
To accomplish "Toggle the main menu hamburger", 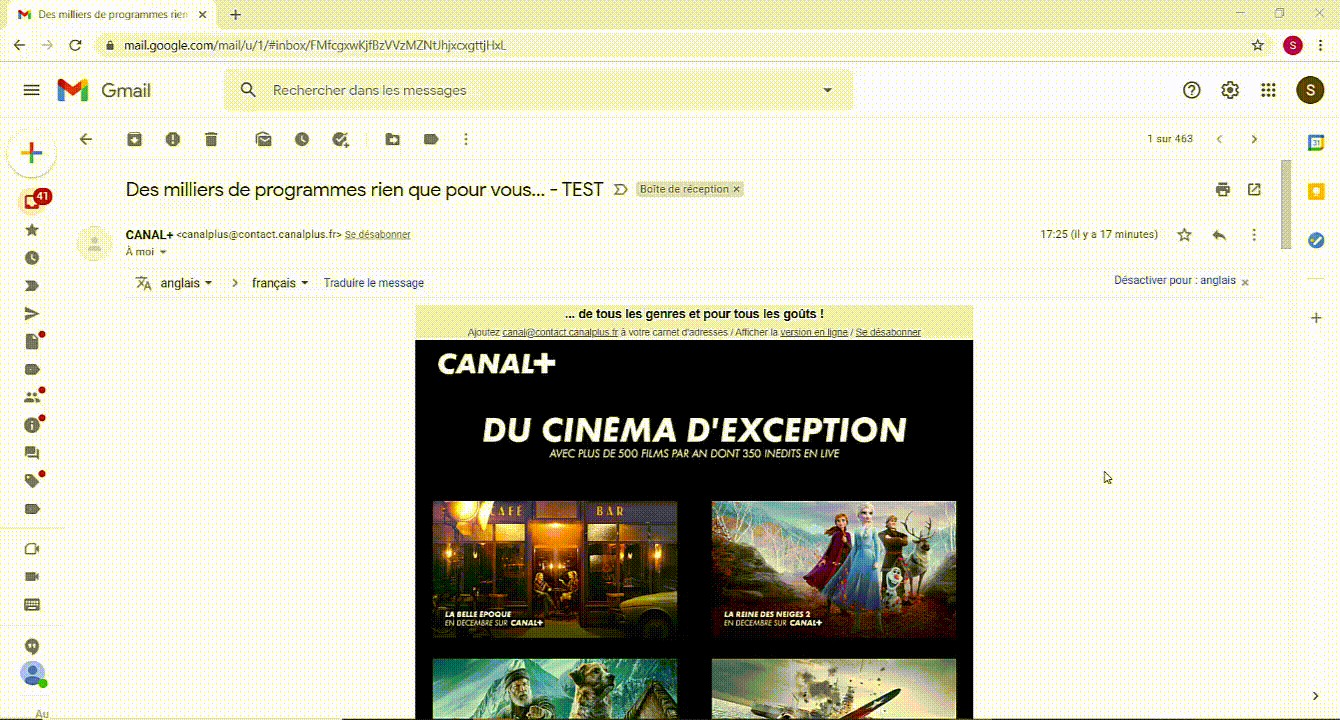I will [31, 90].
